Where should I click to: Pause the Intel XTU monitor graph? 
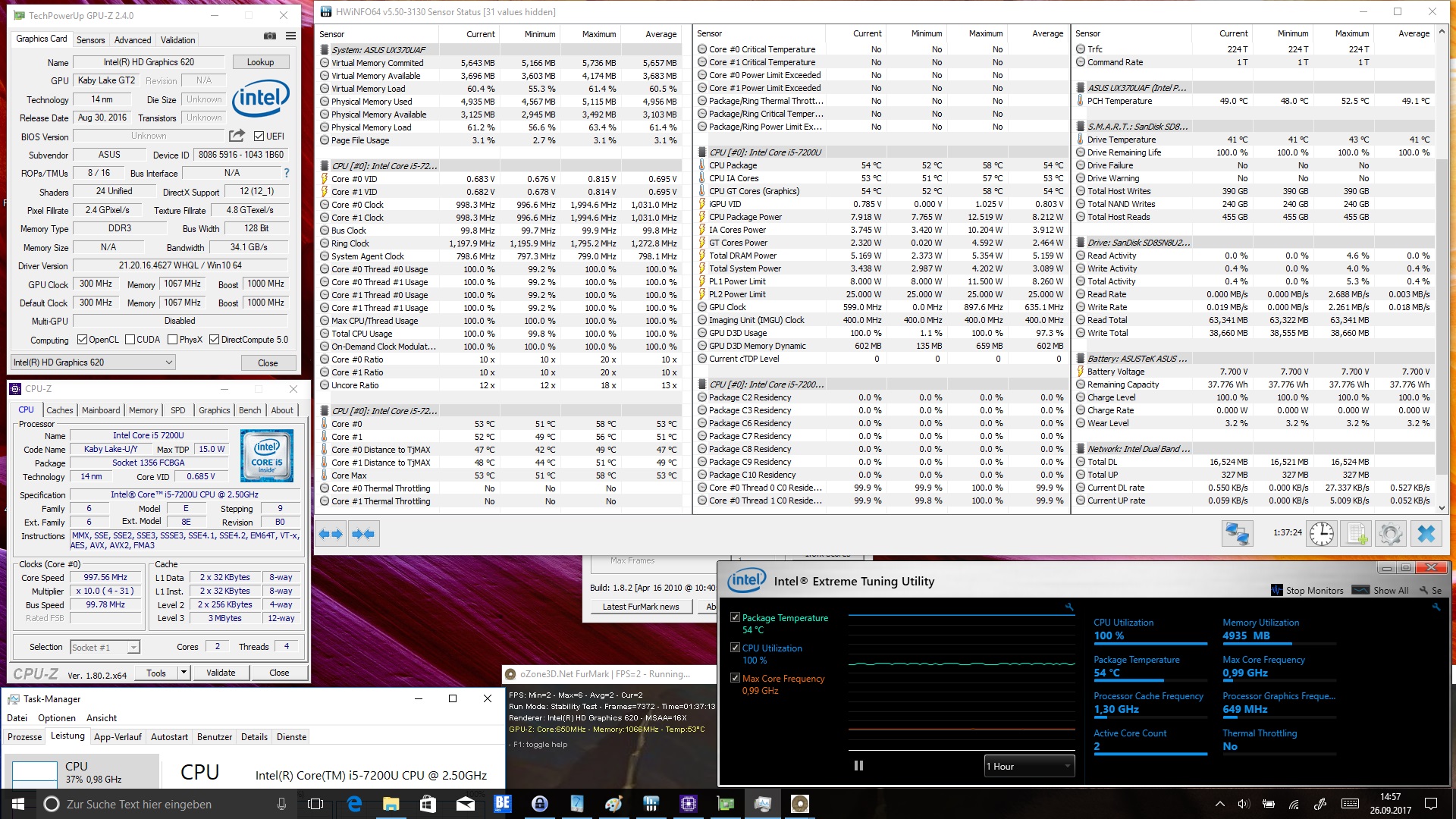[x=858, y=766]
